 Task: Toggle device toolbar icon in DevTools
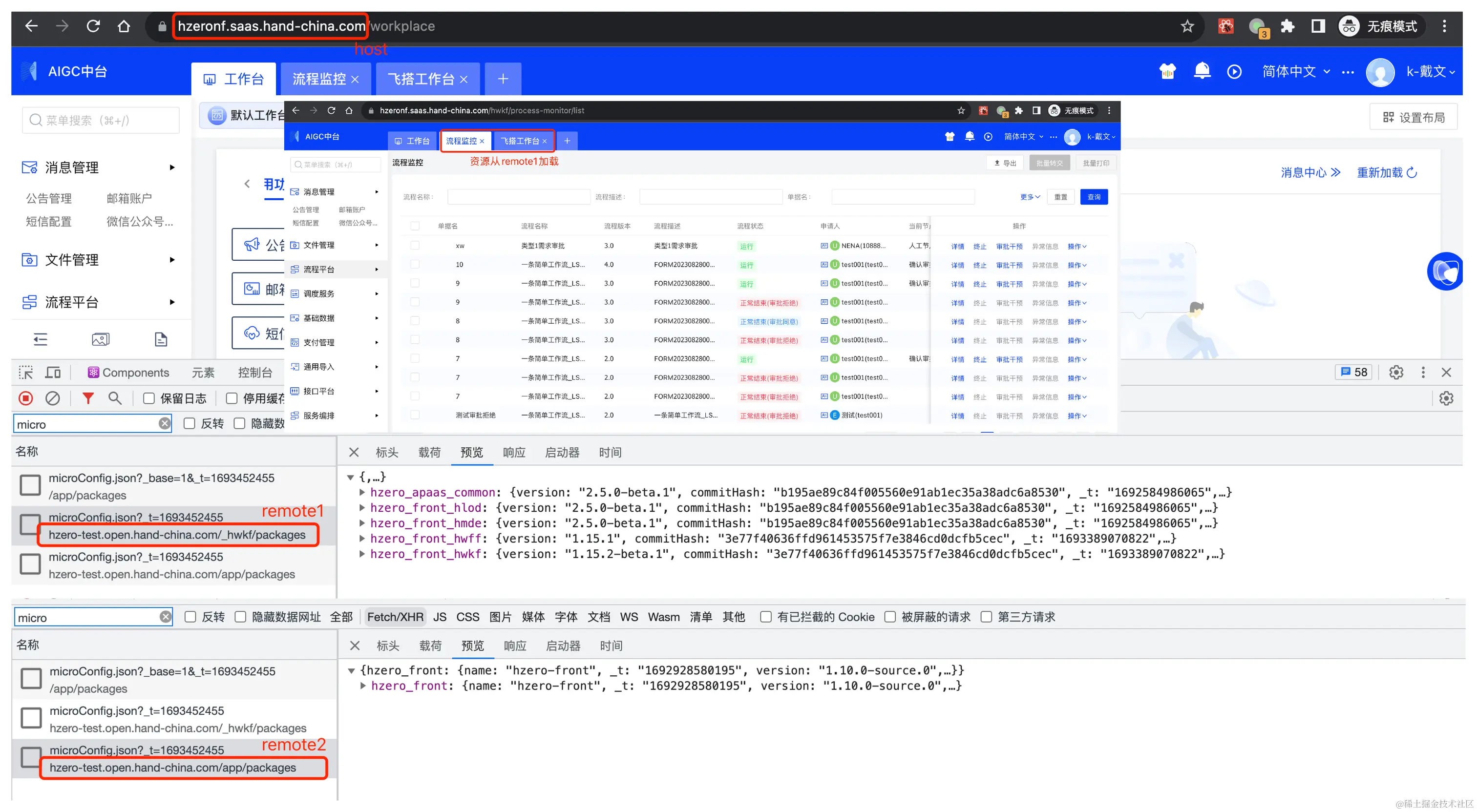tap(53, 373)
